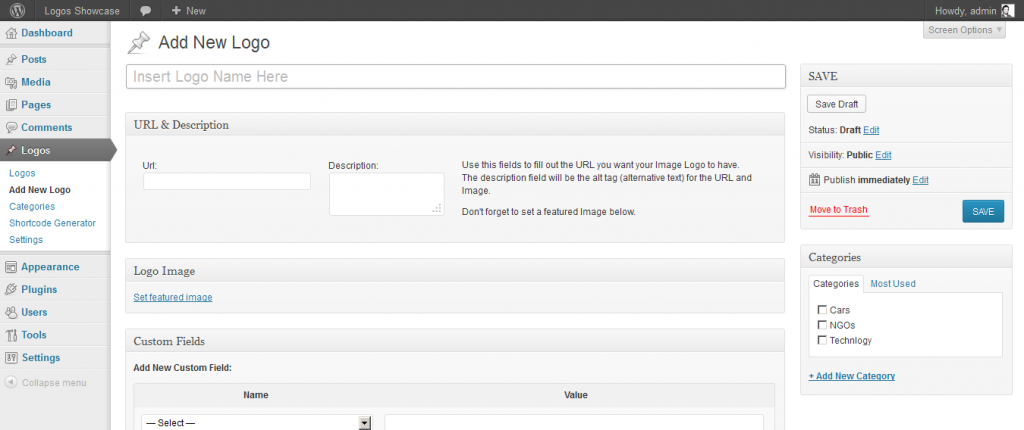Image resolution: width=1024 pixels, height=430 pixels.
Task: Click the Tools wrench icon in sidebar
Action: click(11, 335)
